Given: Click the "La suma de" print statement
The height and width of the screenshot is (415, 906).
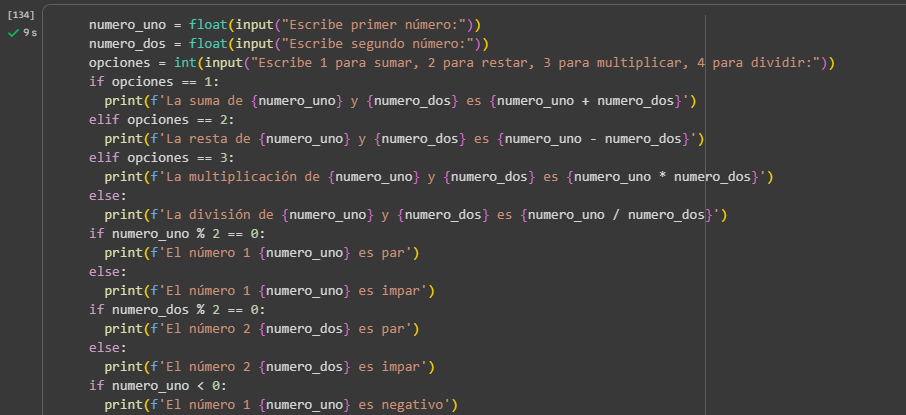Looking at the screenshot, I should [x=400, y=100].
